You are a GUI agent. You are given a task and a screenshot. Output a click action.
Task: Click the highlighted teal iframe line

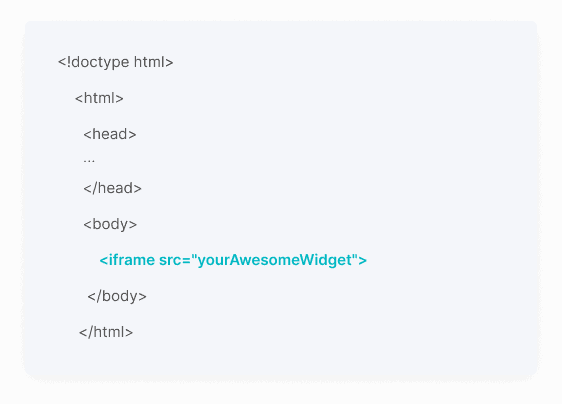pos(233,260)
